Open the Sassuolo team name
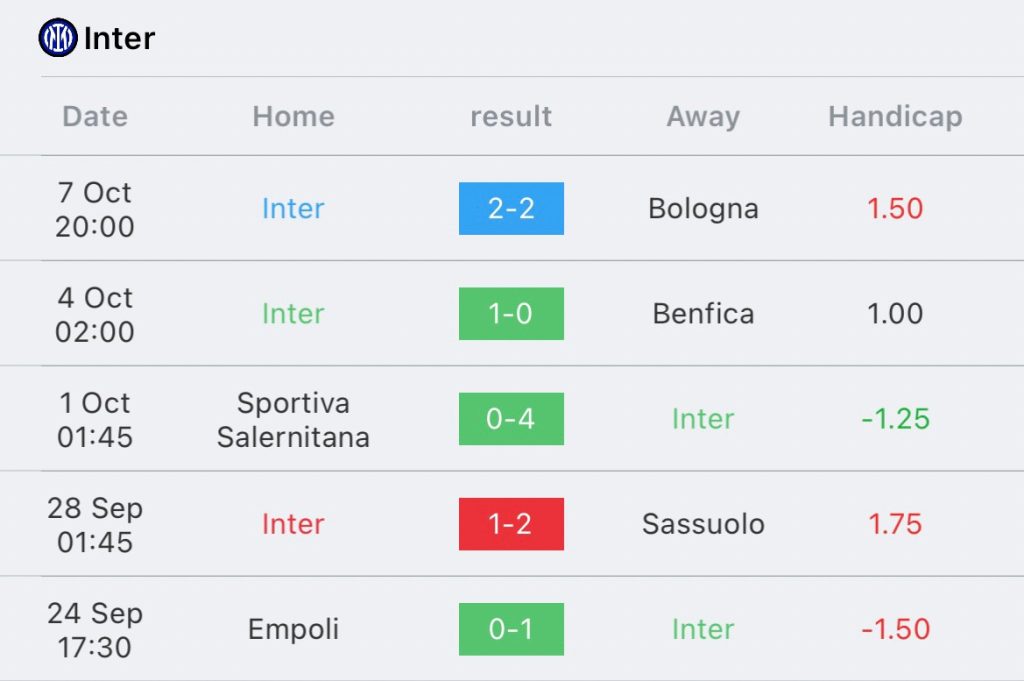 (x=703, y=524)
